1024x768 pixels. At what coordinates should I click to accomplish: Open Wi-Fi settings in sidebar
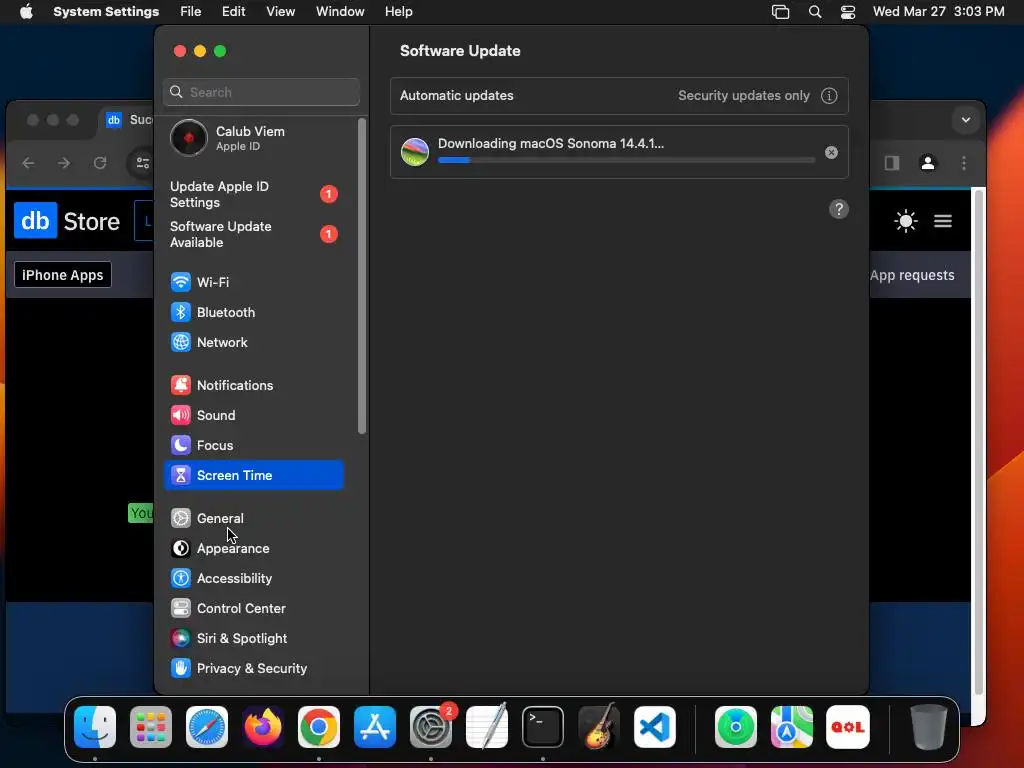click(253, 282)
